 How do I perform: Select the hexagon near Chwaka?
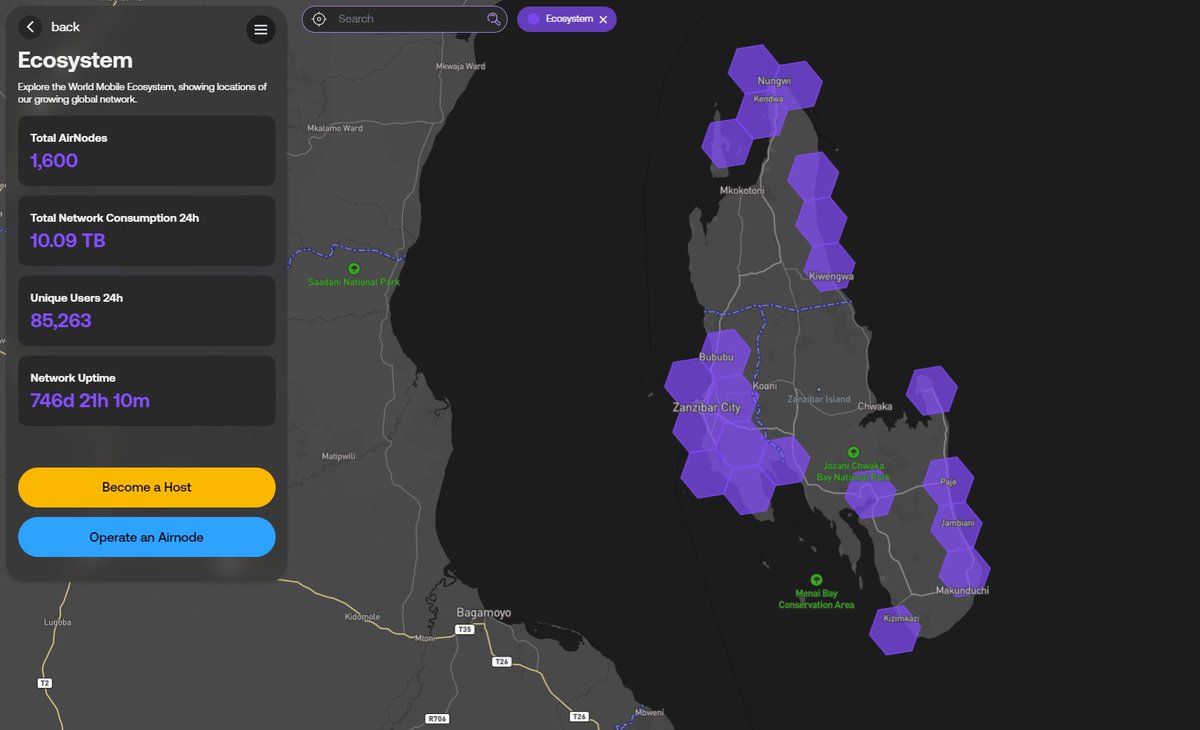[931, 390]
